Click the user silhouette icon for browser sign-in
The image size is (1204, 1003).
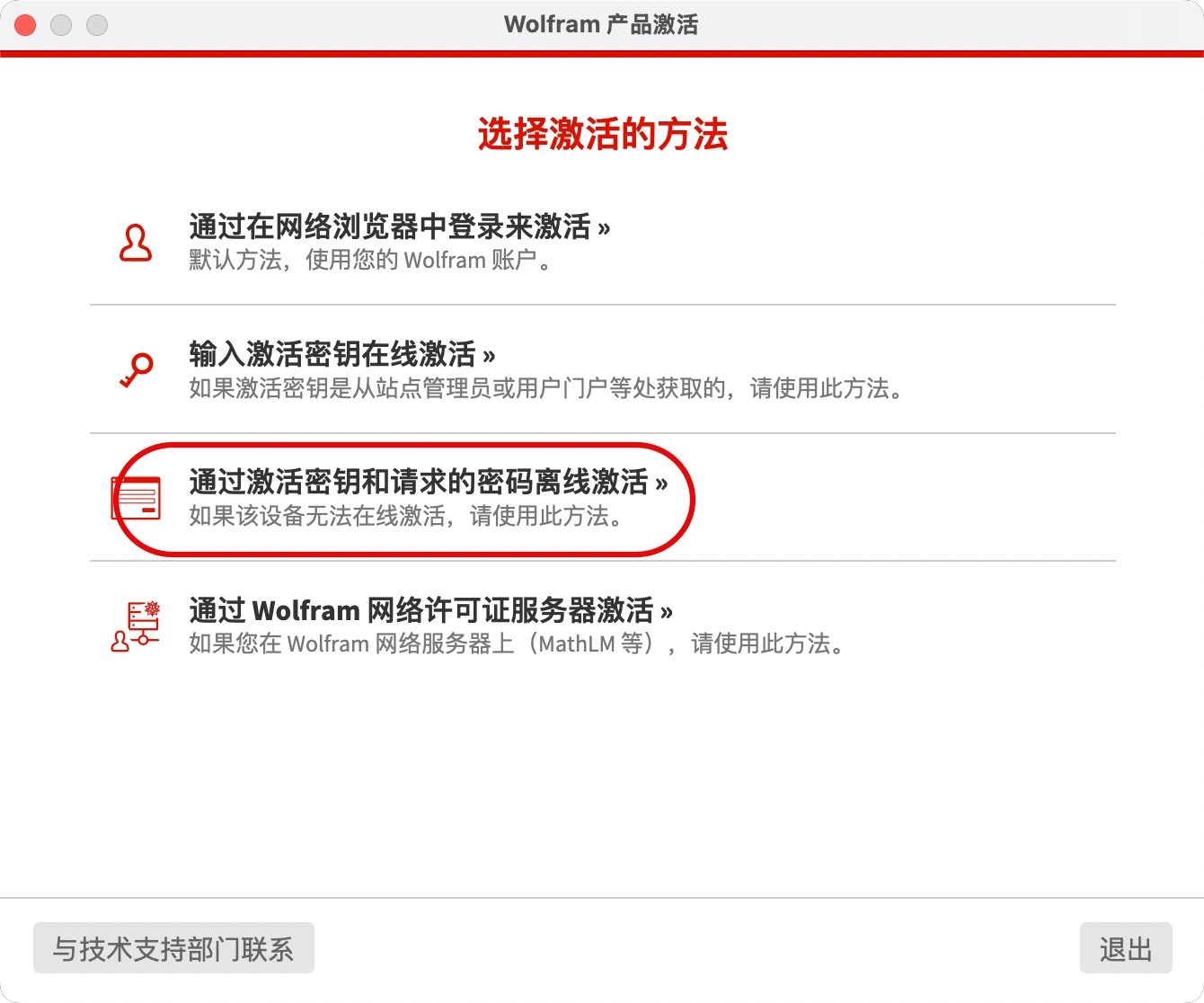pos(136,243)
